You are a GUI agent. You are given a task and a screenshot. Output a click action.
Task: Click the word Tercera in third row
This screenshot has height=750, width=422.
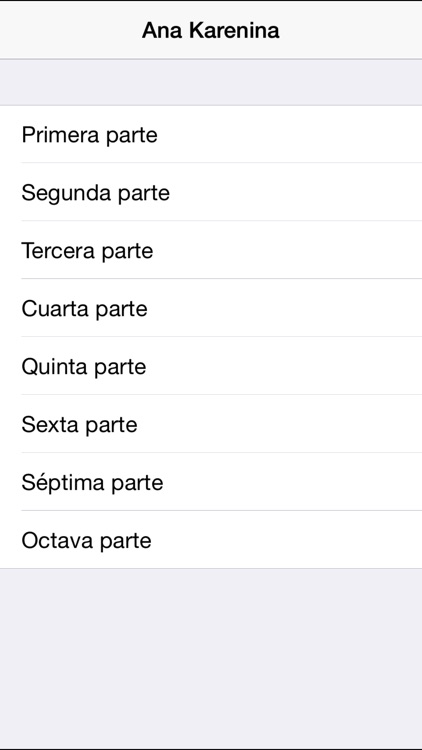[x=58, y=250]
